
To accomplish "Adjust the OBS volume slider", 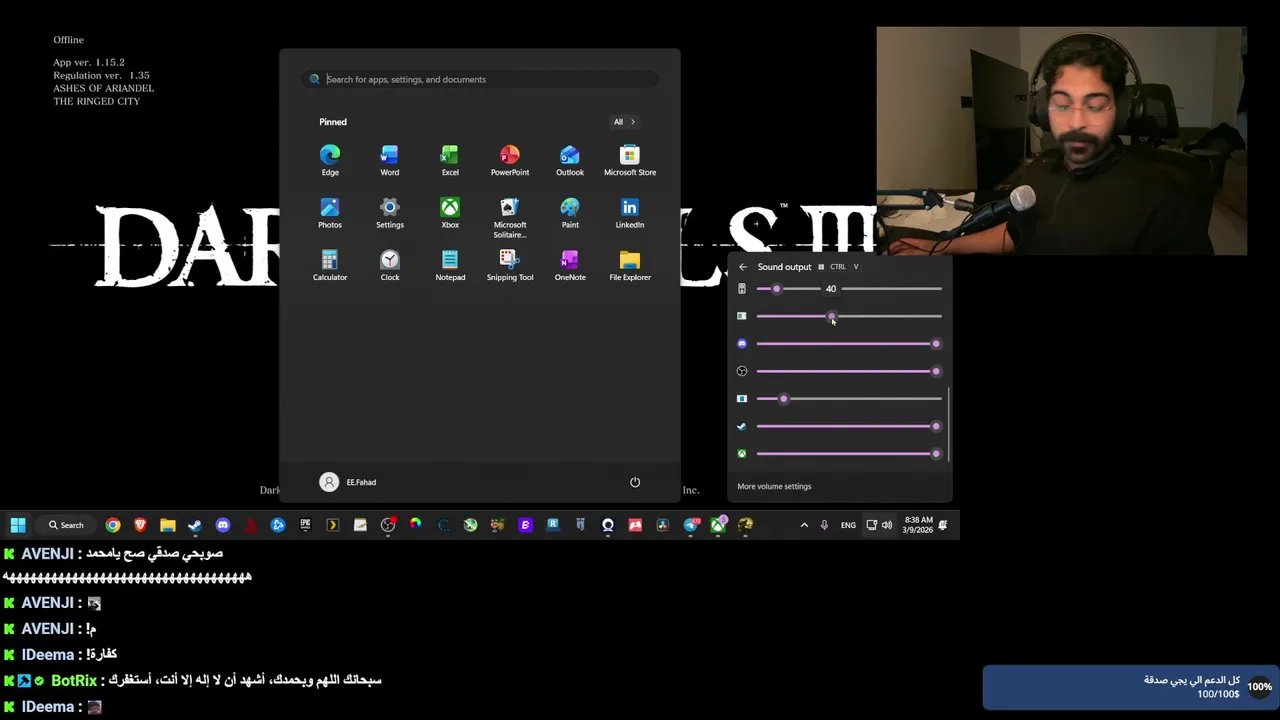I will coord(849,371).
